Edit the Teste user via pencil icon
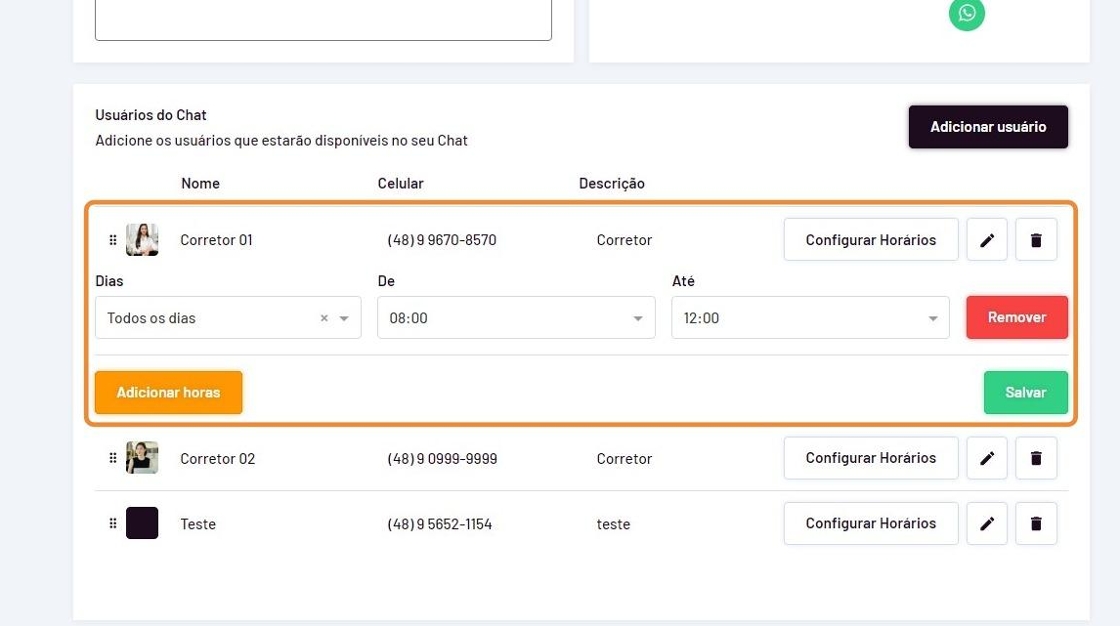Image resolution: width=1120 pixels, height=626 pixels. click(987, 523)
